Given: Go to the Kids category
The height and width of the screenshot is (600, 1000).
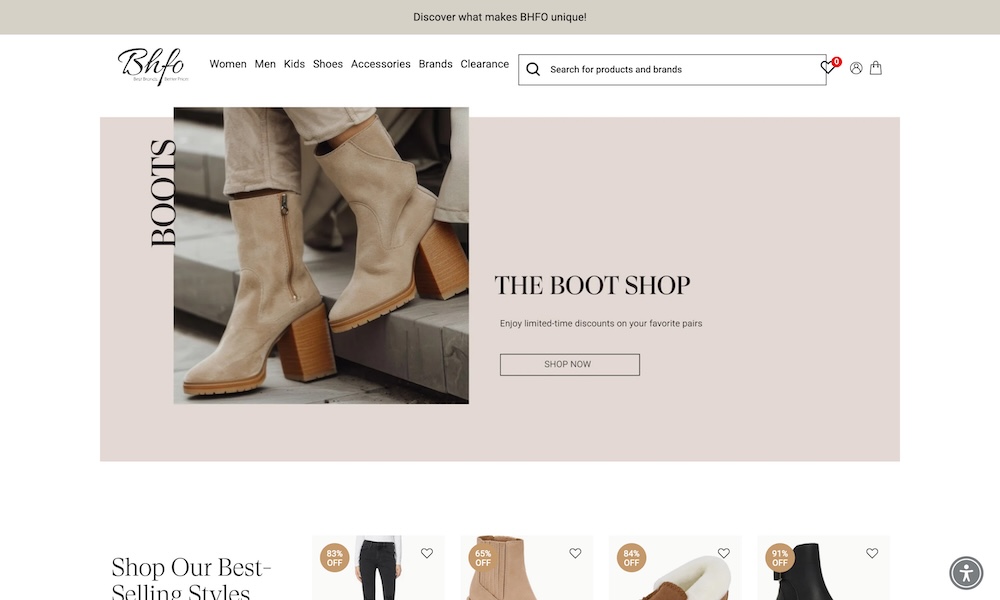Looking at the screenshot, I should coord(294,64).
